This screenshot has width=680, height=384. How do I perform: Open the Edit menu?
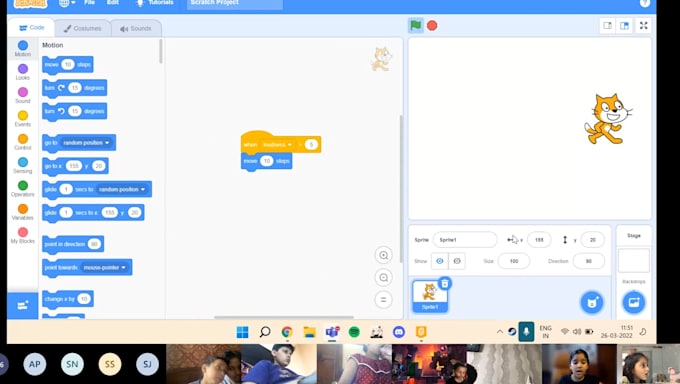point(113,3)
